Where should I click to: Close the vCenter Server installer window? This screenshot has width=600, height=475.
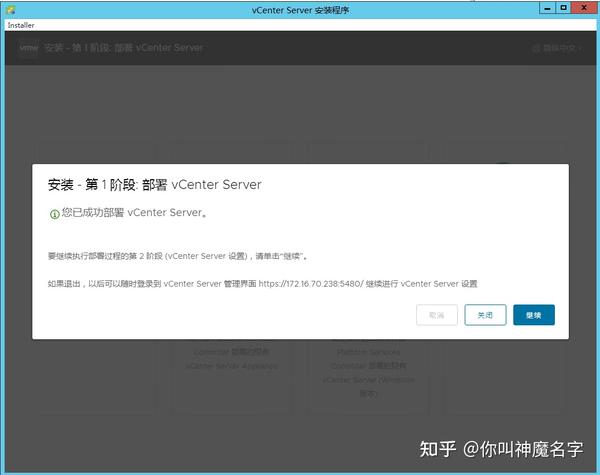[584, 8]
